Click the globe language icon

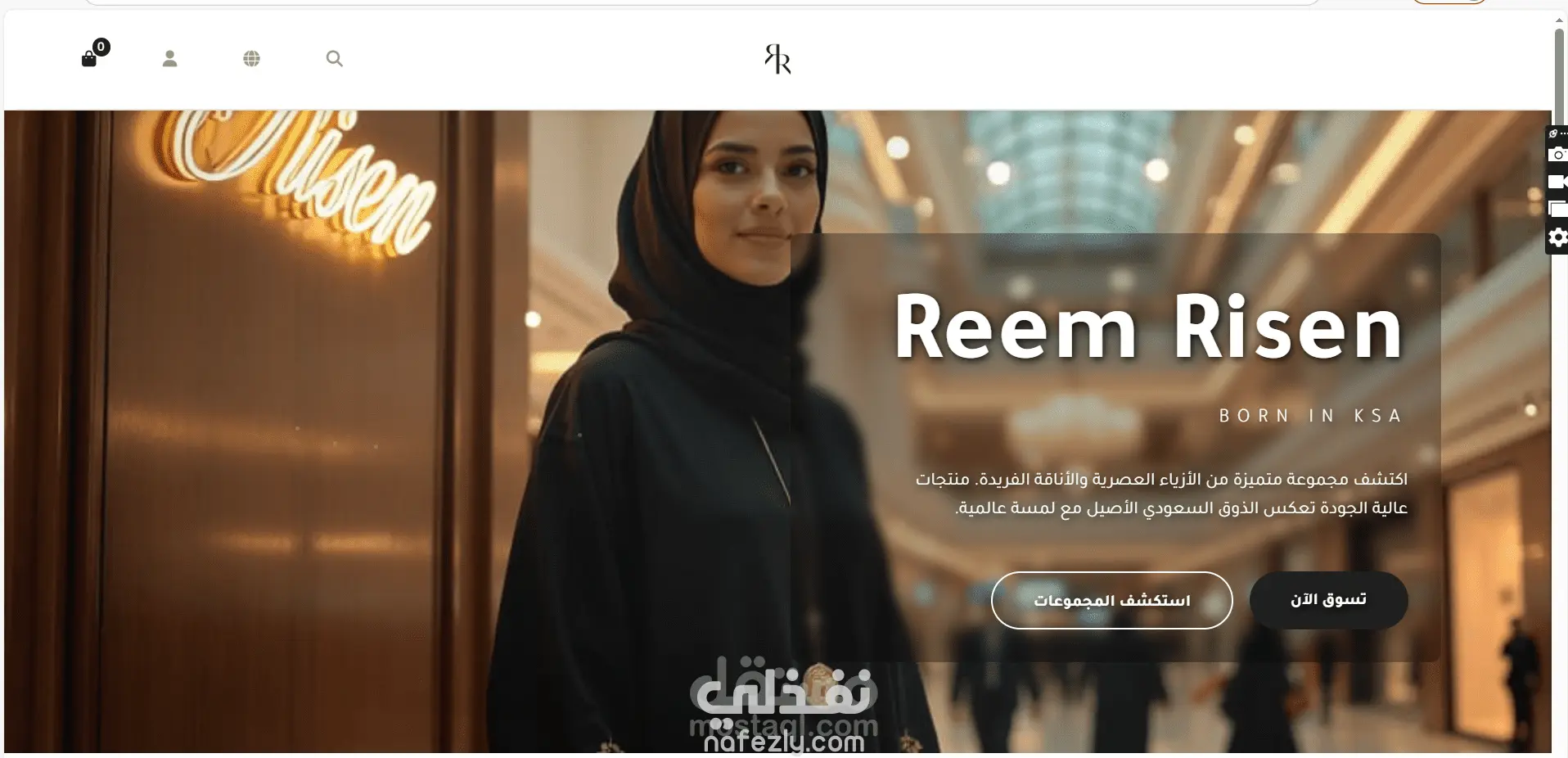(x=252, y=59)
